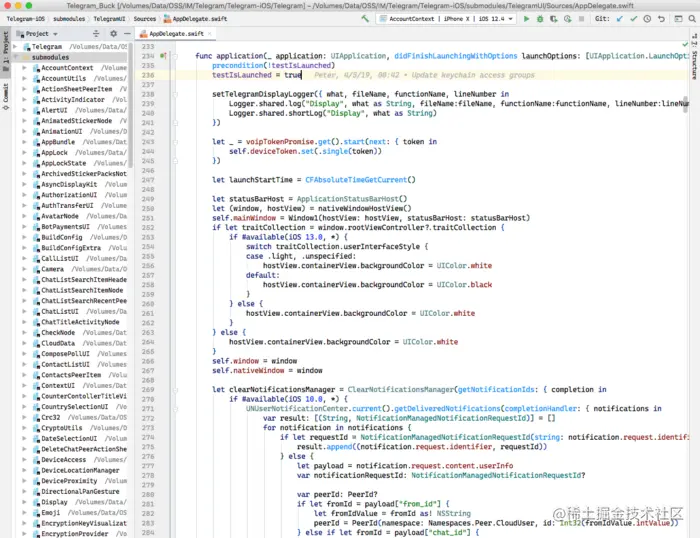The image size is (700, 538).
Task: Click the Telegram project root icon
Action: tap(27, 46)
